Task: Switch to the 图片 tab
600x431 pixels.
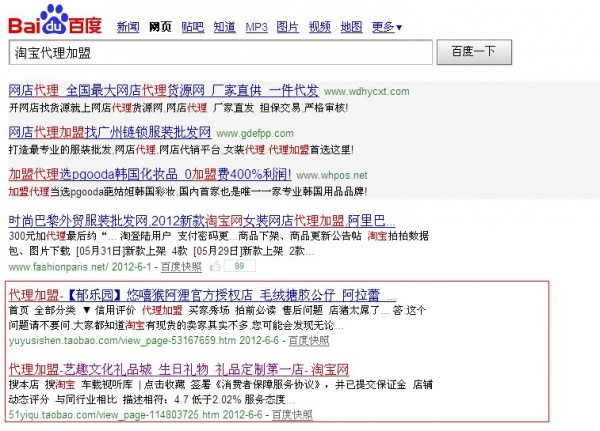Action: click(290, 24)
